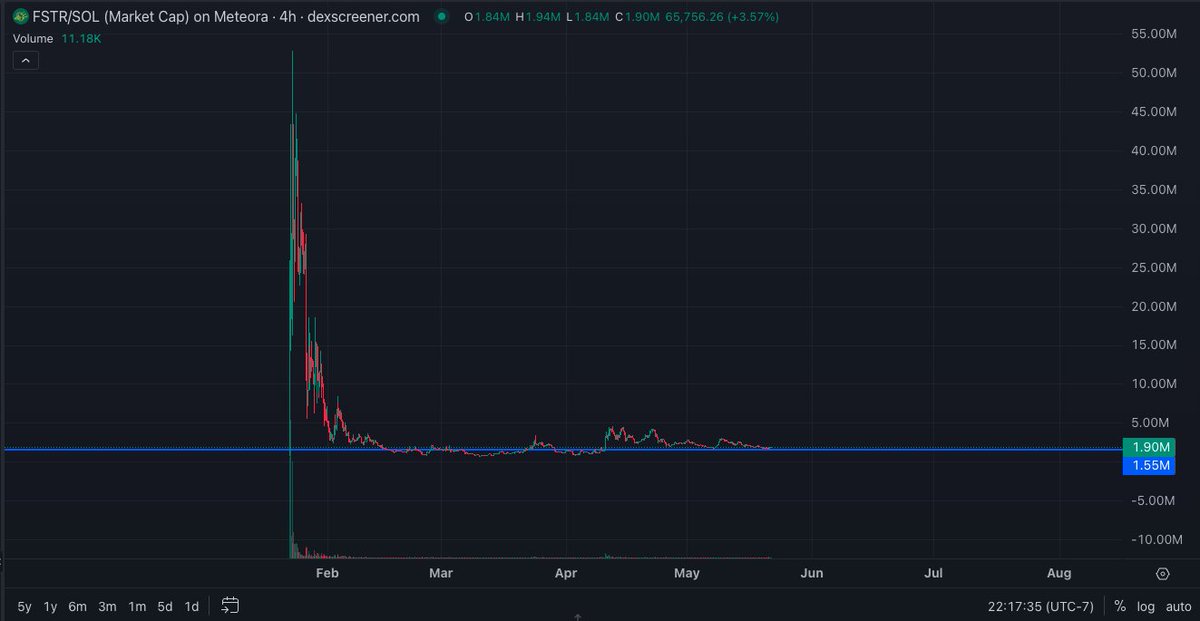Select the 5d time interval

tap(164, 605)
